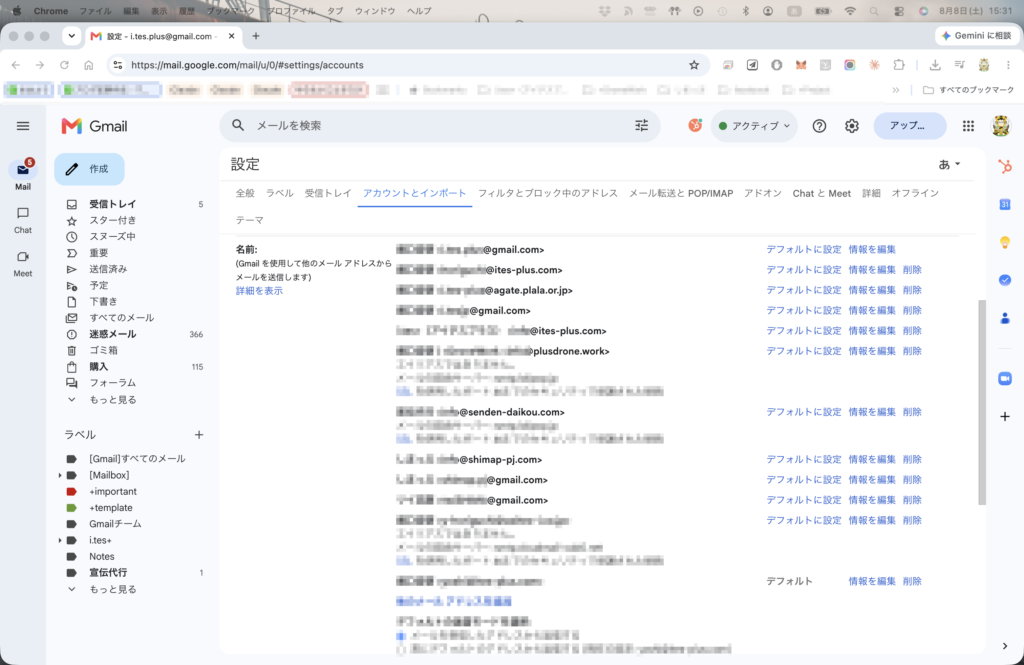Switch to フィルタとブロック中のアドレス tab
The width and height of the screenshot is (1024, 665).
(x=547, y=193)
